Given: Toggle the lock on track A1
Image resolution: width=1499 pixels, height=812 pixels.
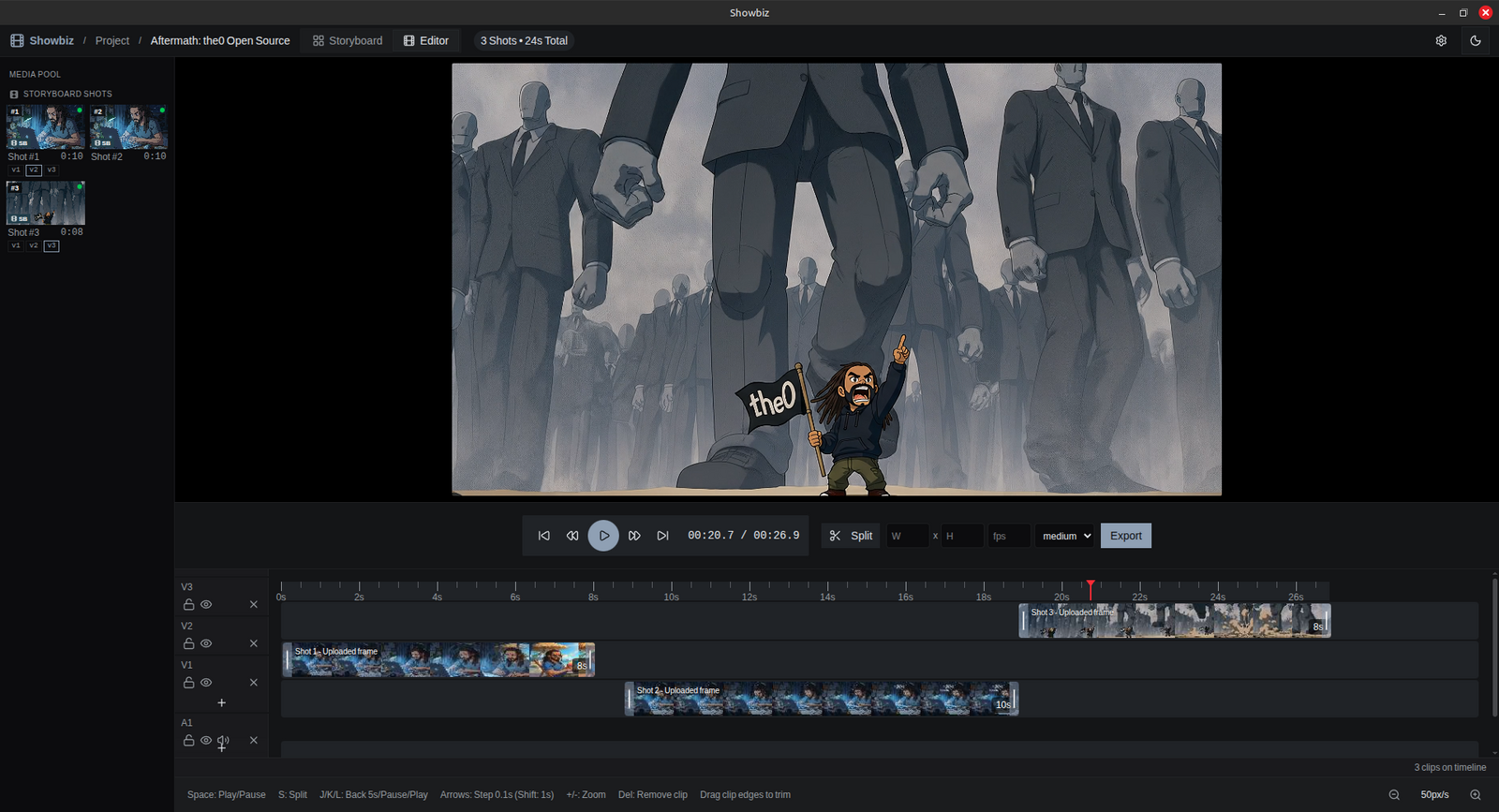Looking at the screenshot, I should point(188,740).
